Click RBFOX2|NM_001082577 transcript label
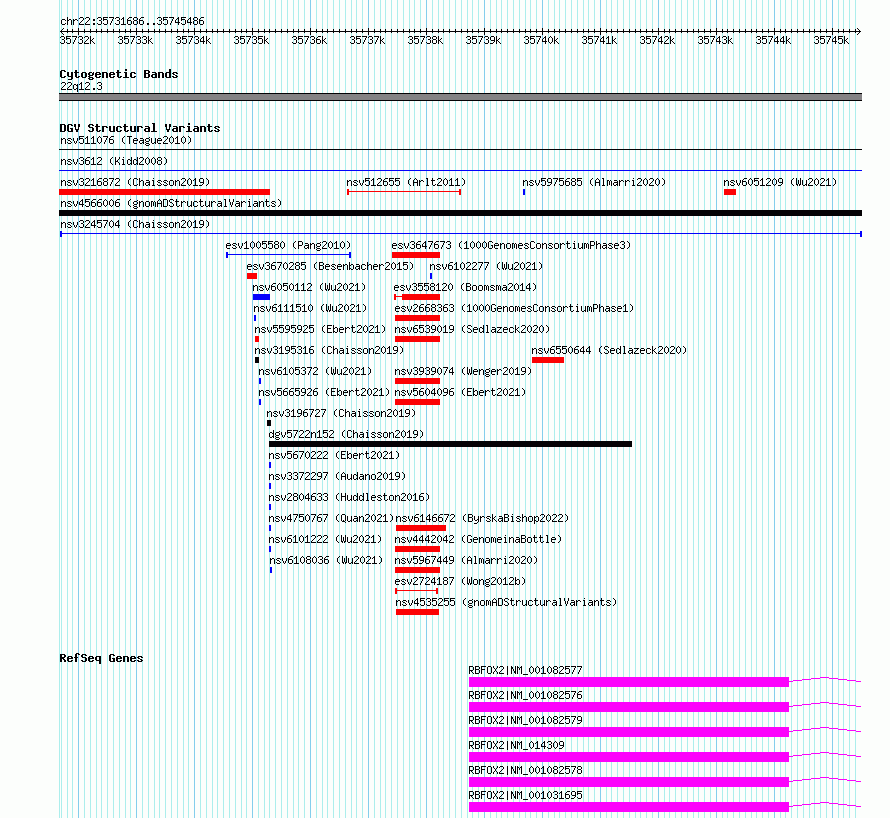This screenshot has width=890, height=818. click(x=526, y=670)
